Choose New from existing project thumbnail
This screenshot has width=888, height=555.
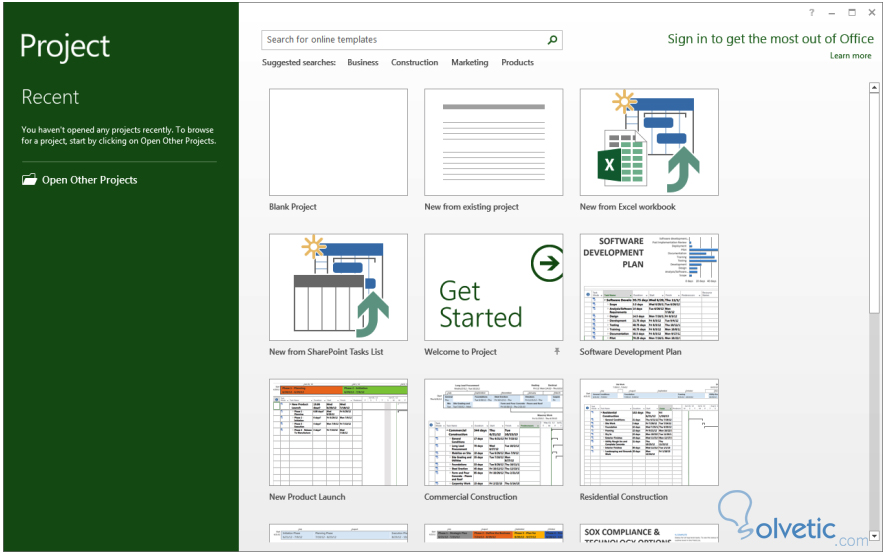click(x=494, y=142)
